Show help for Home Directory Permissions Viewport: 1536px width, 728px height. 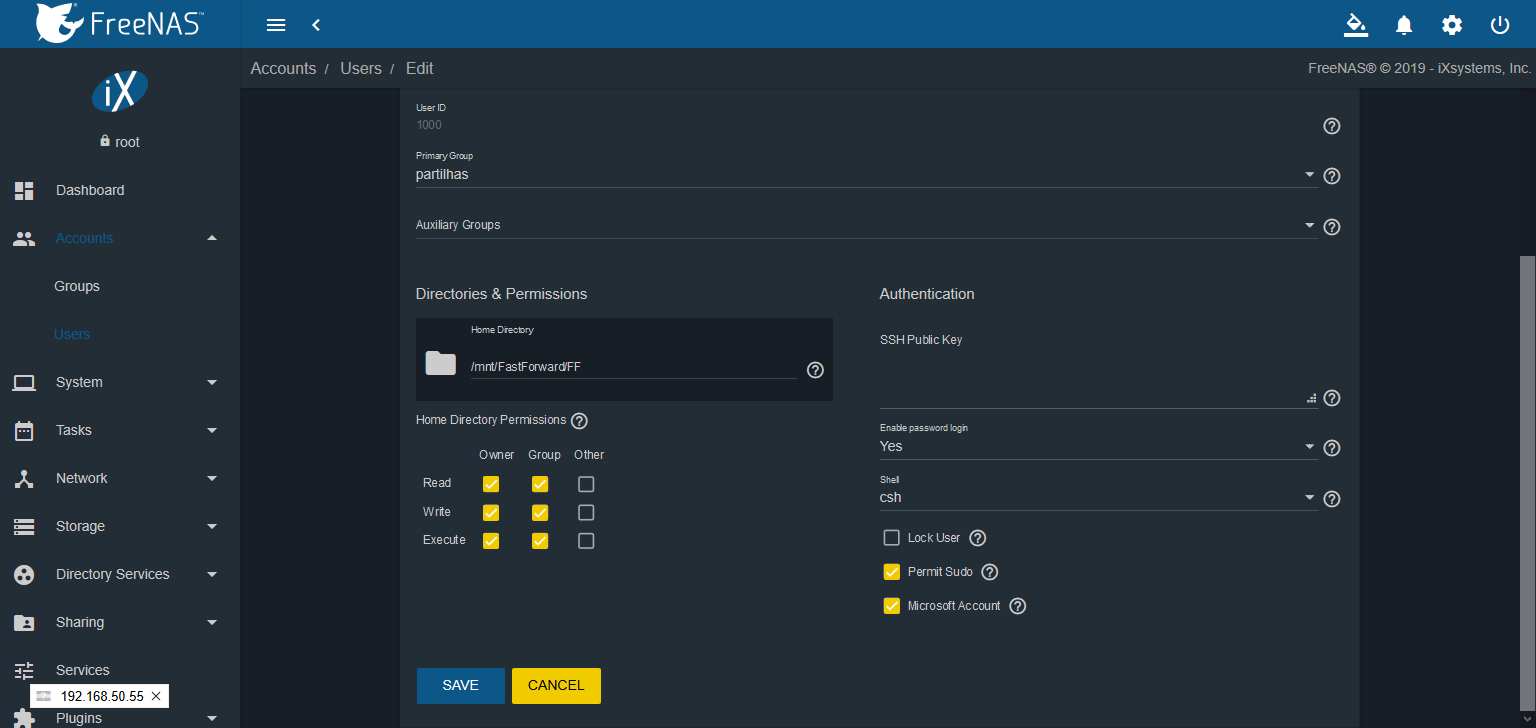(x=579, y=421)
